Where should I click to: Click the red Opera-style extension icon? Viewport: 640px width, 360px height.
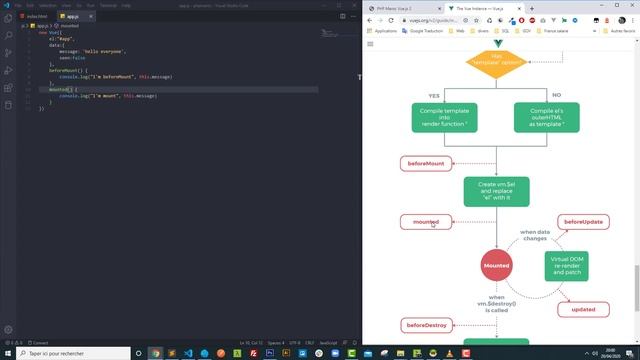coord(522,20)
